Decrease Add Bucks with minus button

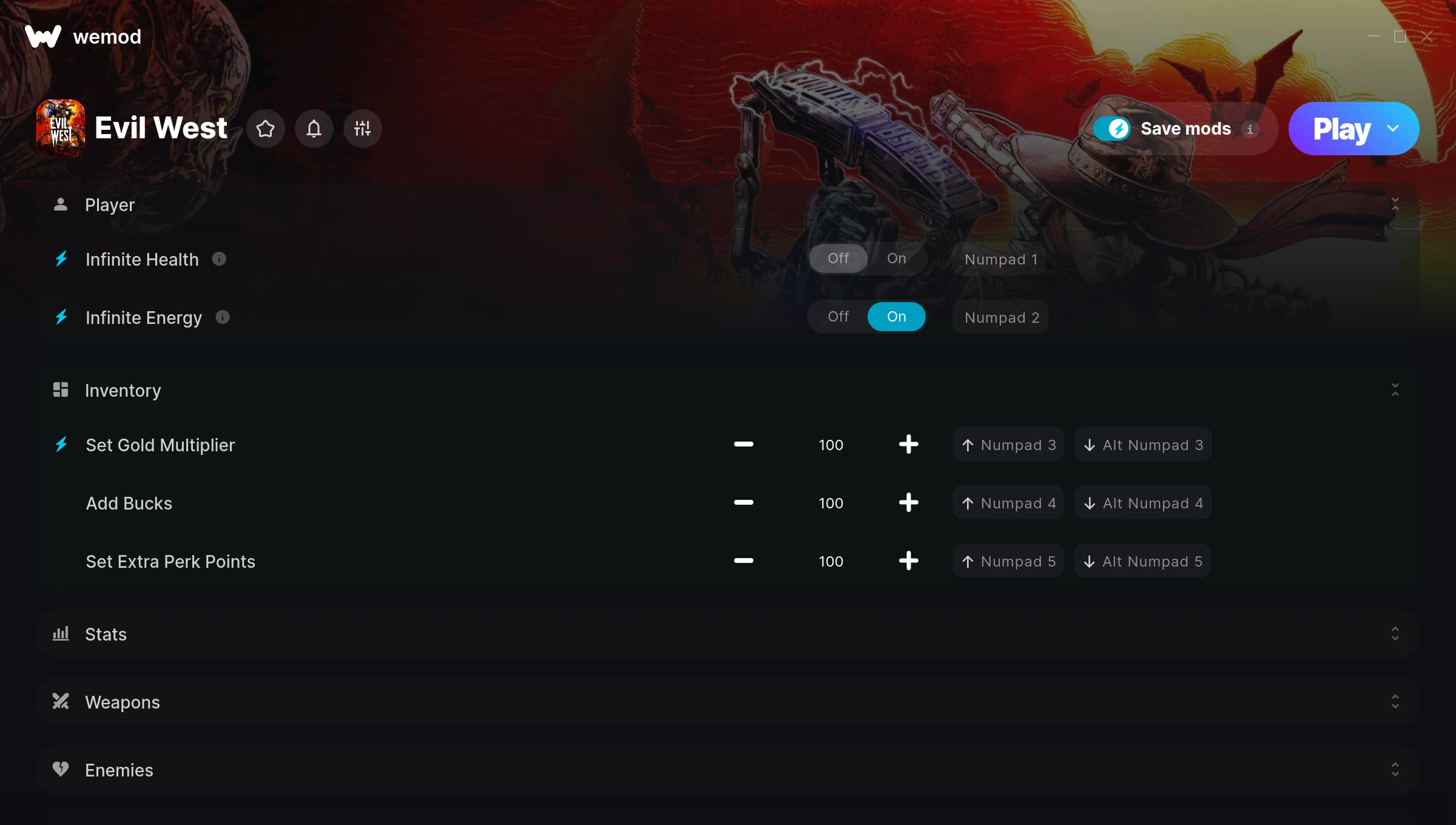(x=743, y=503)
